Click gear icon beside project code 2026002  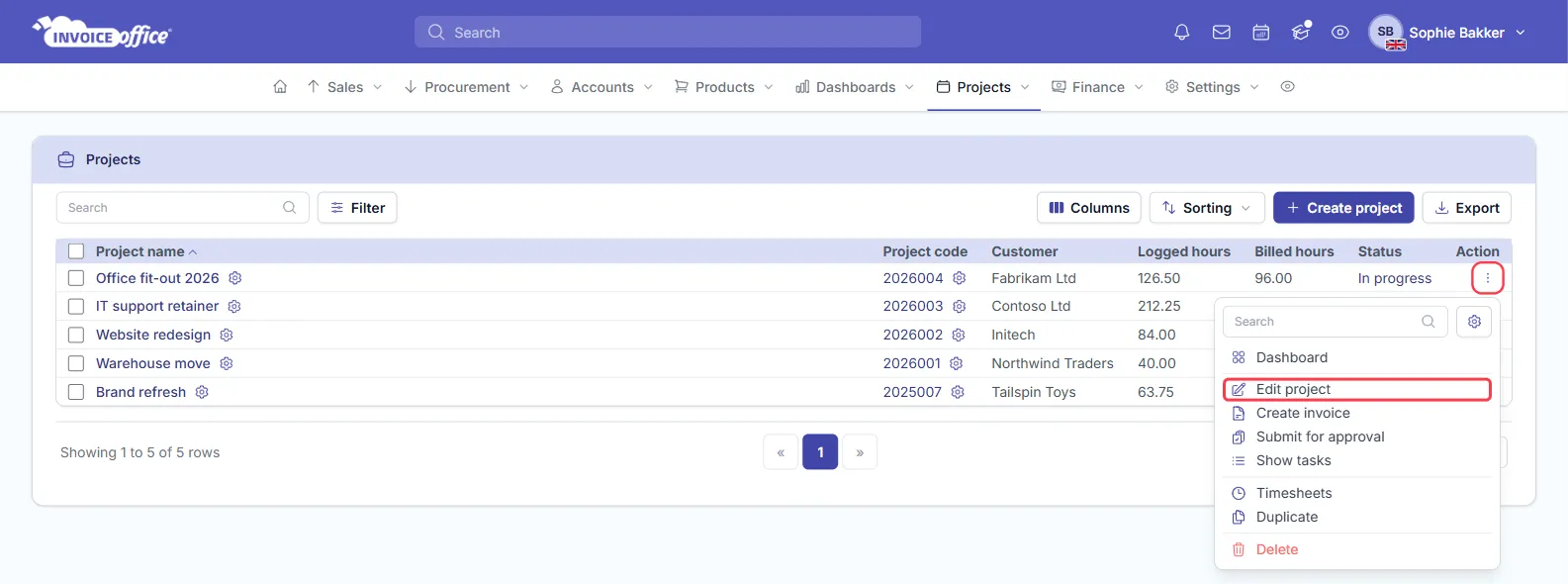[x=959, y=335]
